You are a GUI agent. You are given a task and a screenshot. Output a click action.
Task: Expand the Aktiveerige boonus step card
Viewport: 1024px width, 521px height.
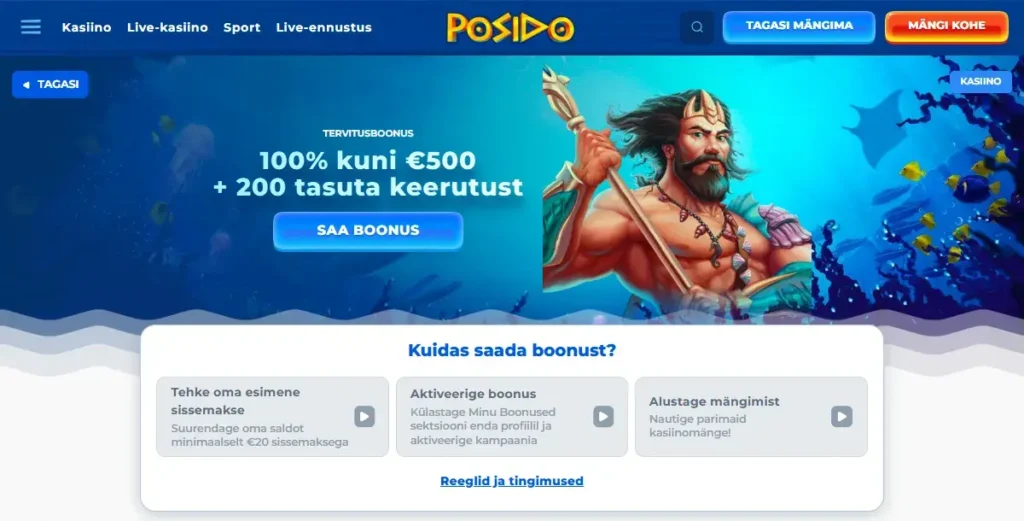(512, 417)
